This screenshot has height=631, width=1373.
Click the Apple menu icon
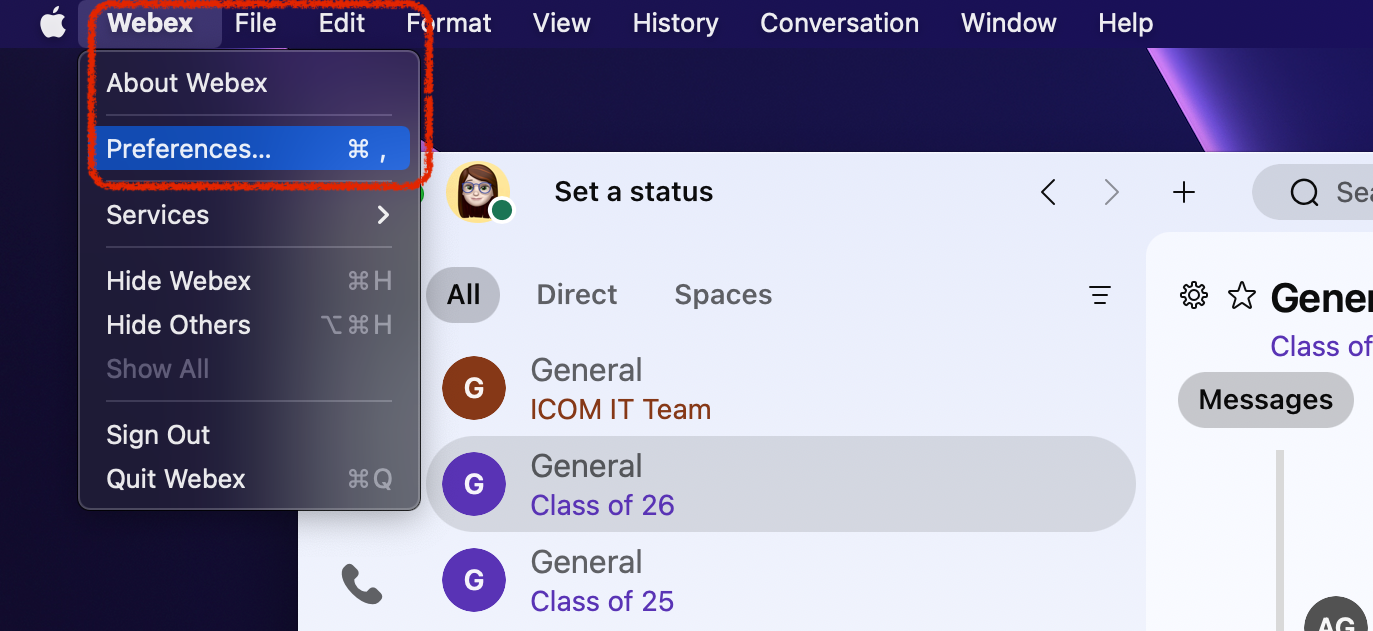52,22
